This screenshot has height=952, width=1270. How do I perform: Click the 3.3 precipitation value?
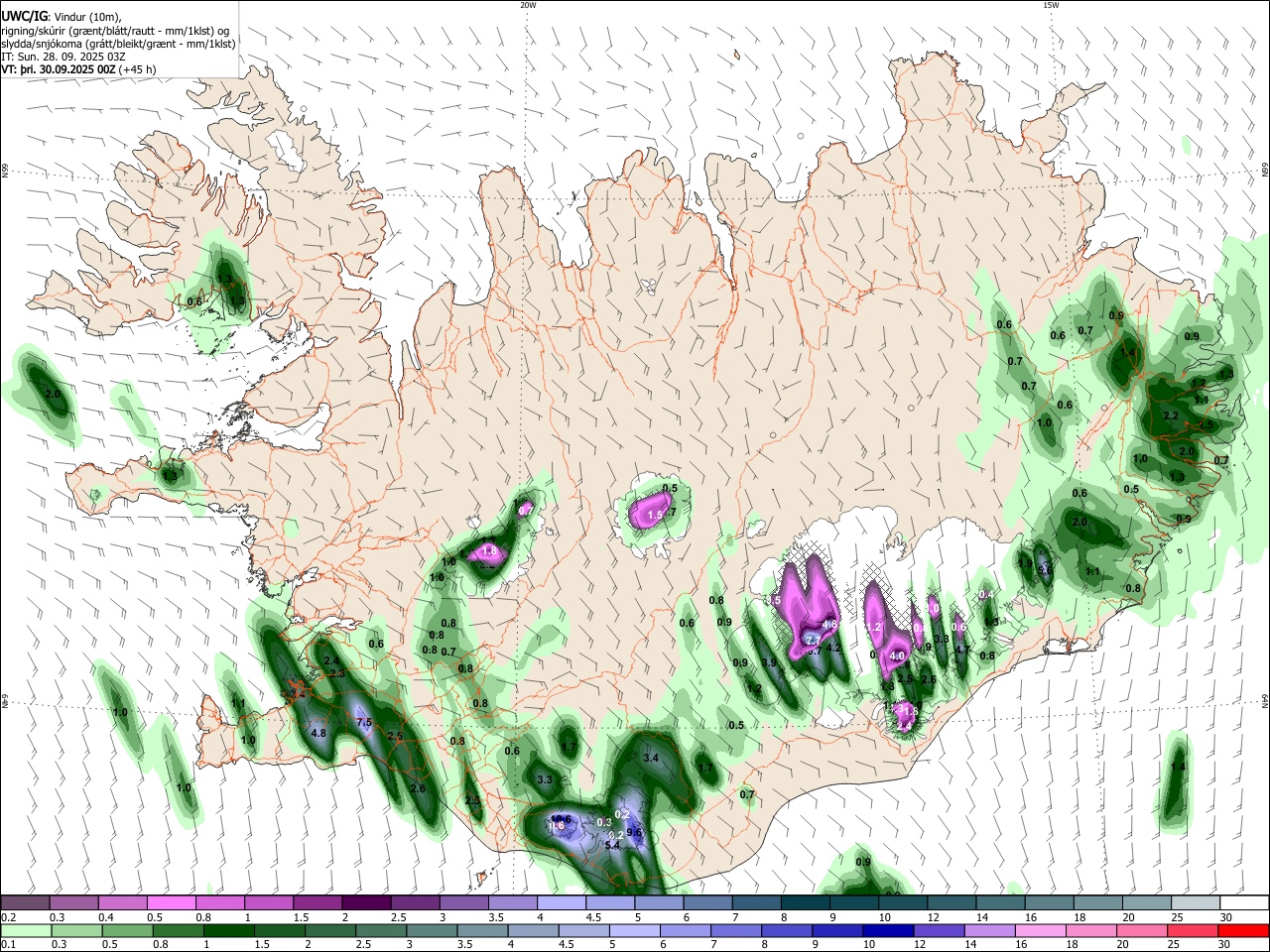[545, 780]
